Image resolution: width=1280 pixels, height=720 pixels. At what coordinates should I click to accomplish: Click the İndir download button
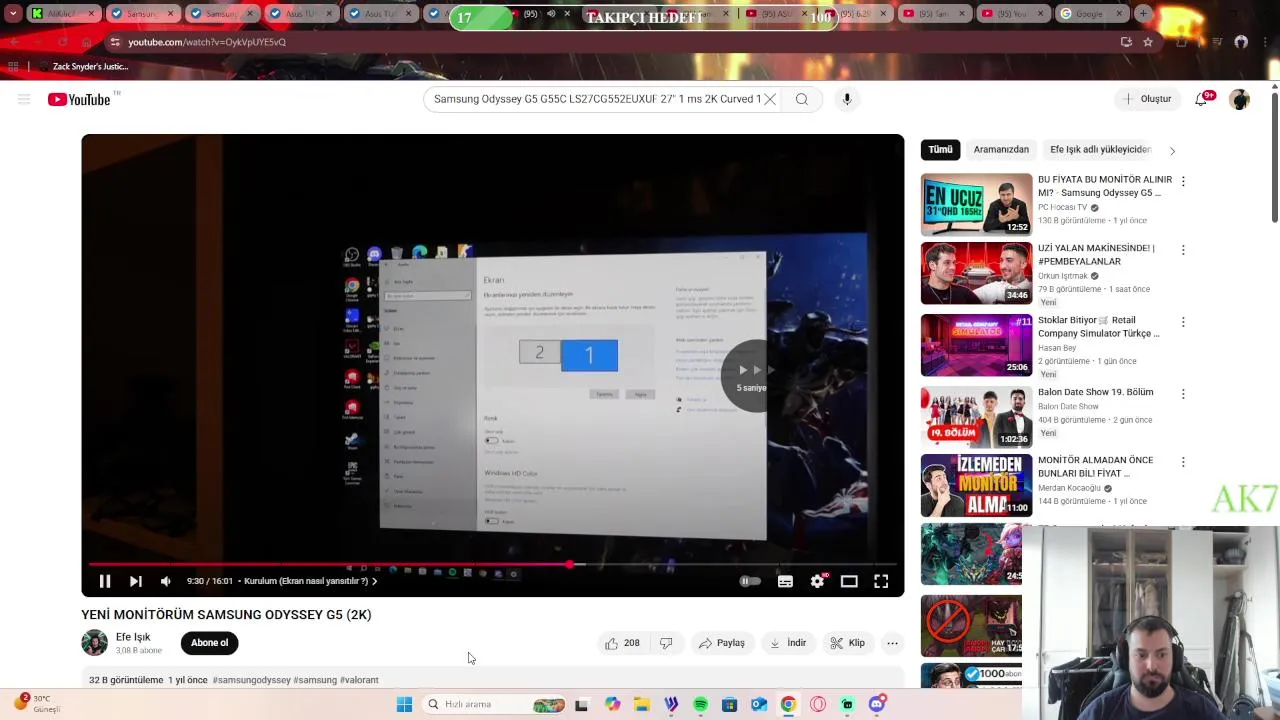(x=788, y=643)
